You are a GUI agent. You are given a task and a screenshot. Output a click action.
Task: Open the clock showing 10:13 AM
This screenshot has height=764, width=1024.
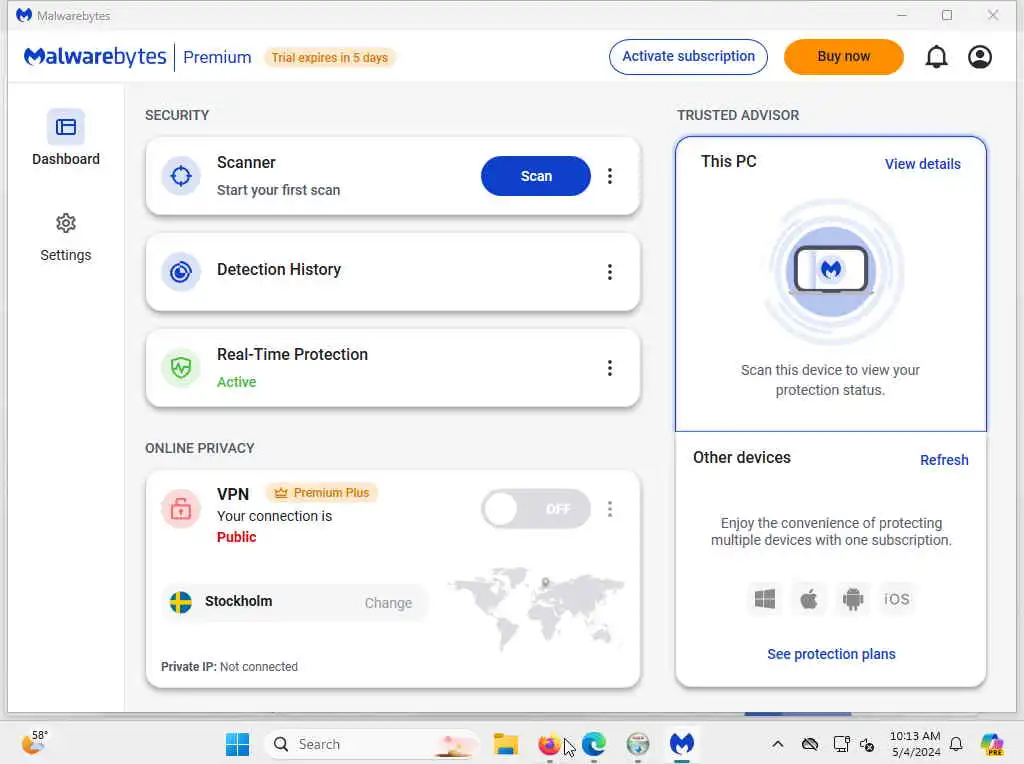click(x=916, y=744)
